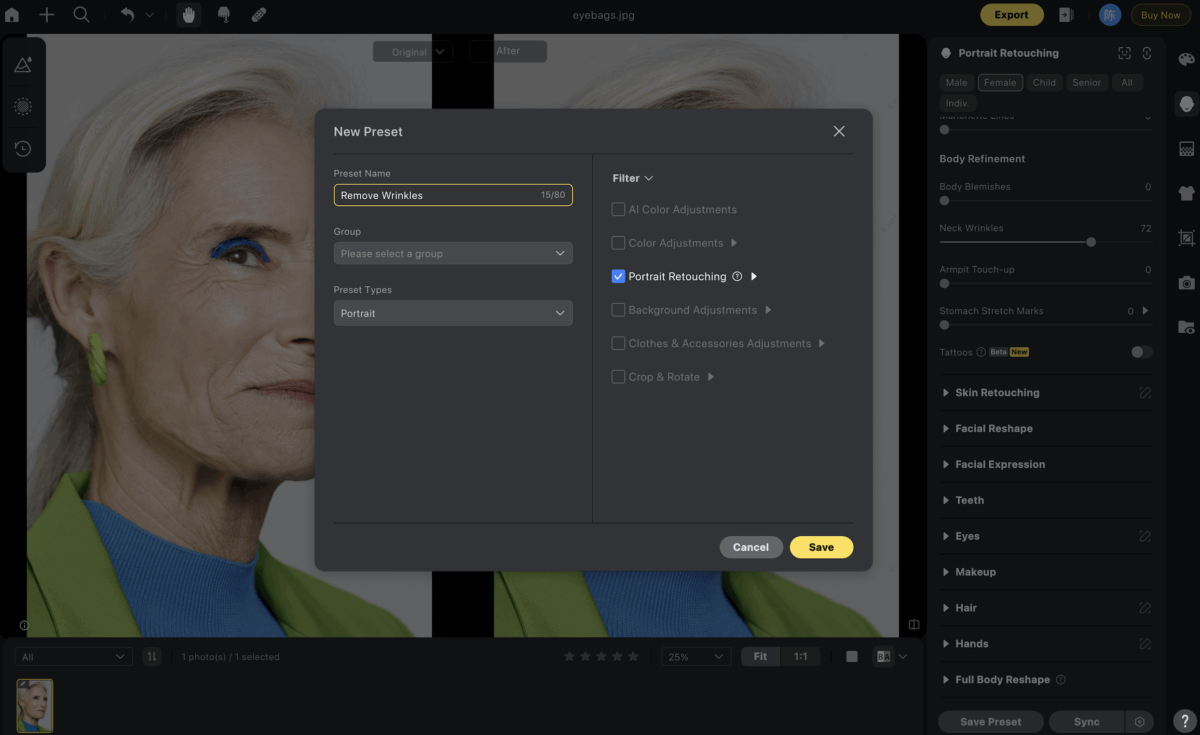This screenshot has height=735, width=1200.
Task: Close the New Preset dialog
Action: 839,132
